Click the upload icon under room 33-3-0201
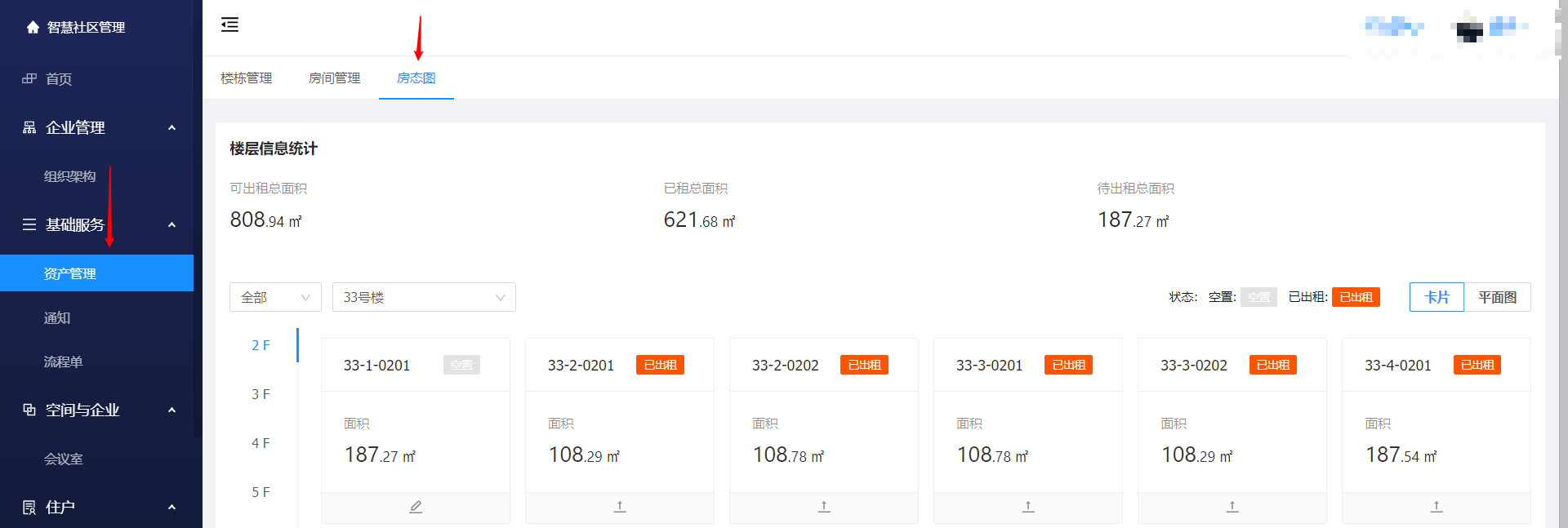Viewport: 1568px width, 528px height. [1028, 507]
